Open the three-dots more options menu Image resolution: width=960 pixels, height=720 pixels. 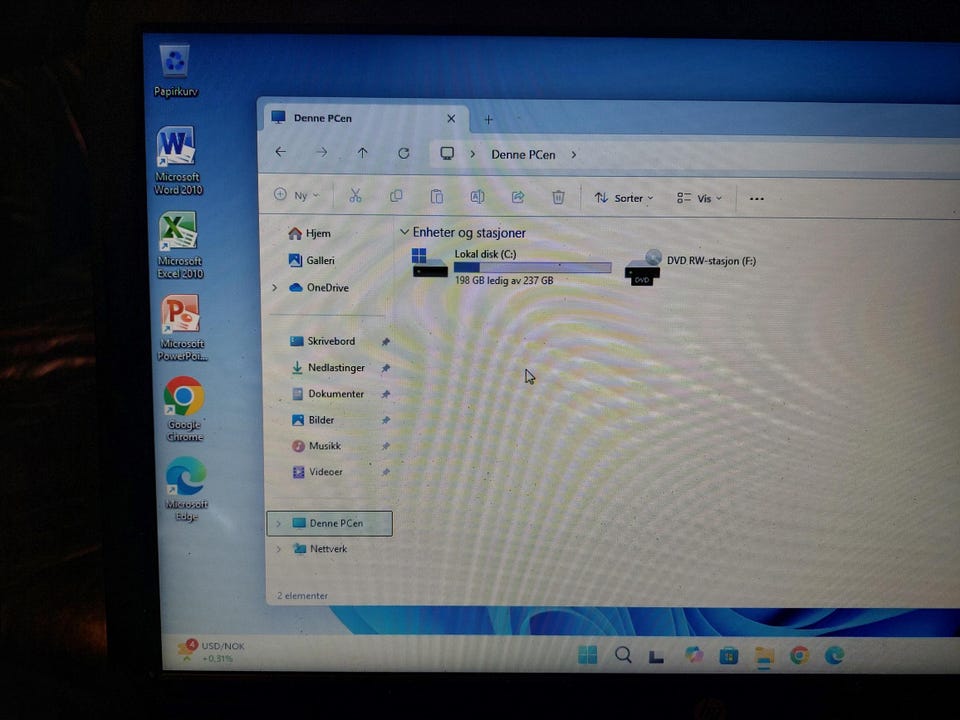(x=757, y=198)
